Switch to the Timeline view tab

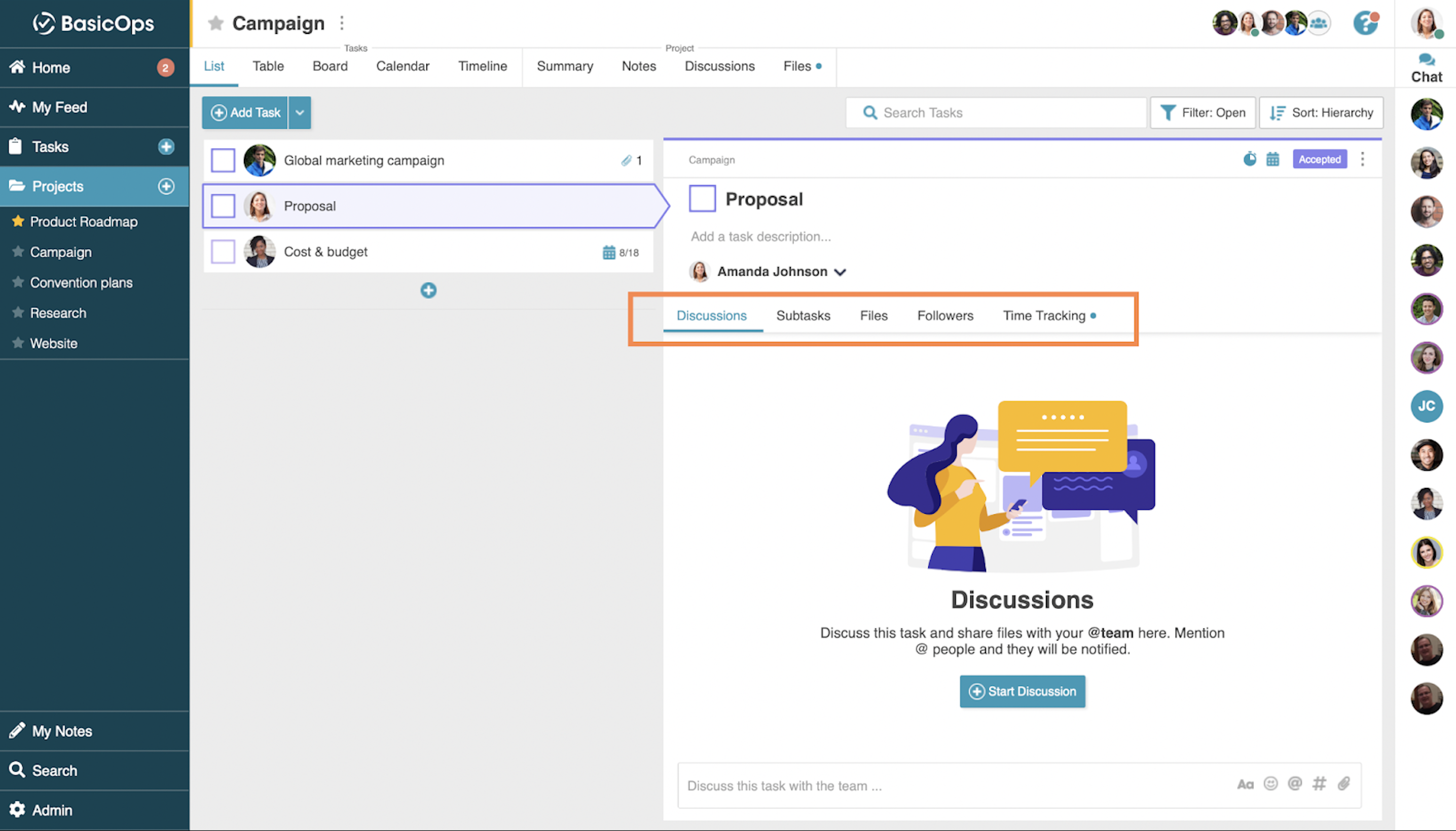[483, 66]
